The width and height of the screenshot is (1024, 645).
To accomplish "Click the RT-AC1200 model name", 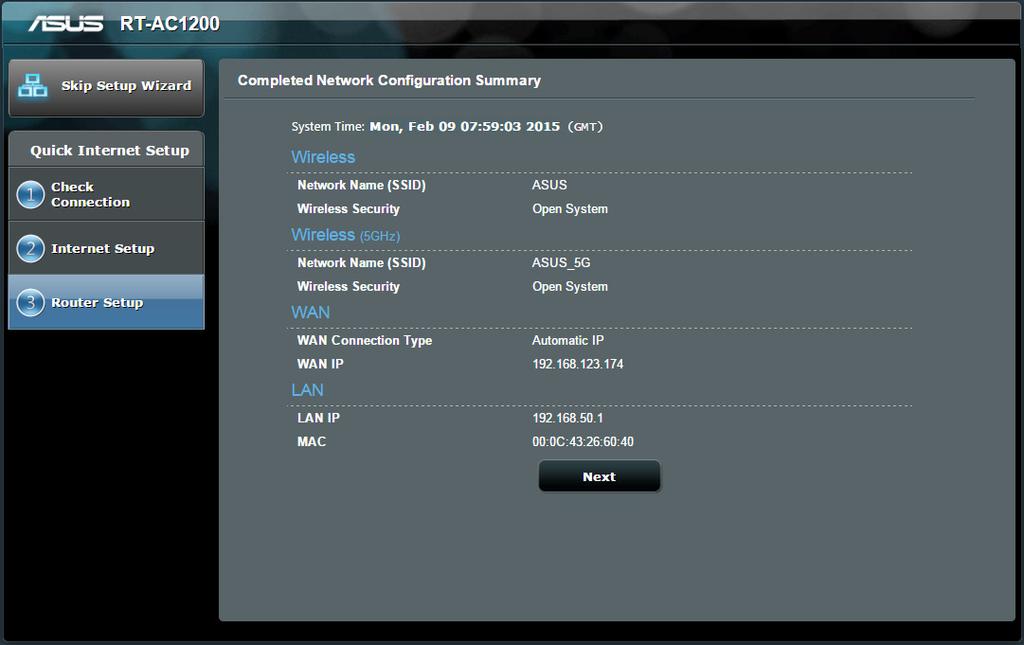I will coord(170,24).
